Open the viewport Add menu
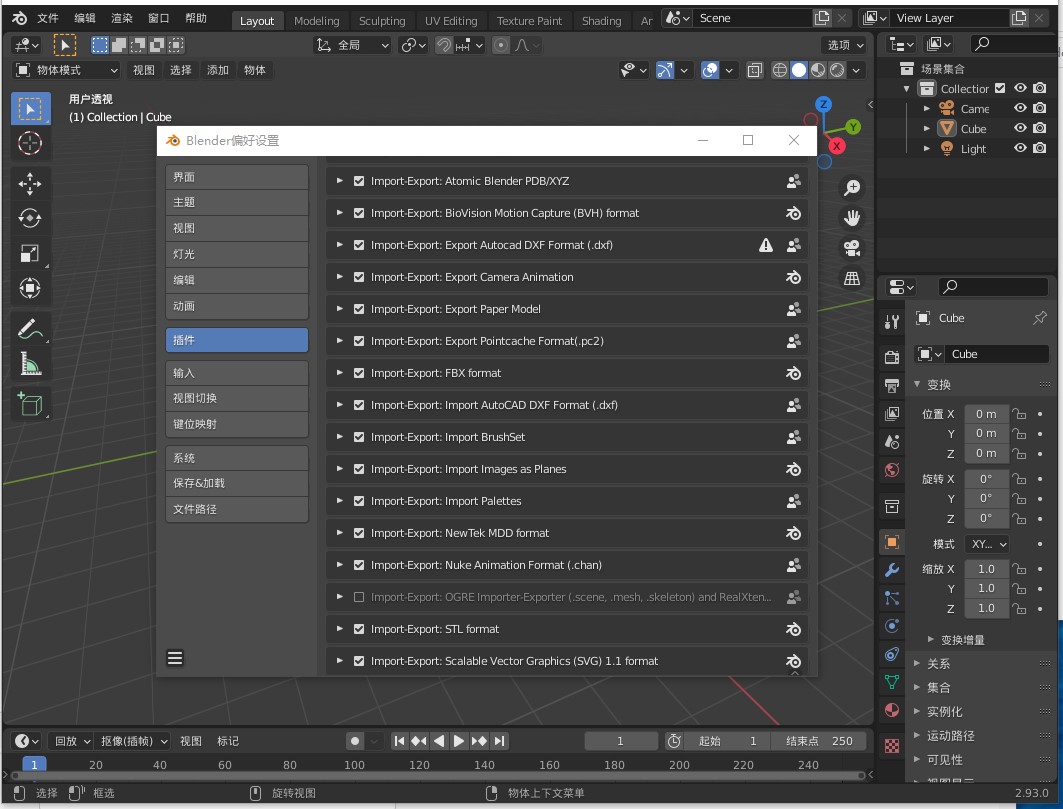 click(x=218, y=70)
